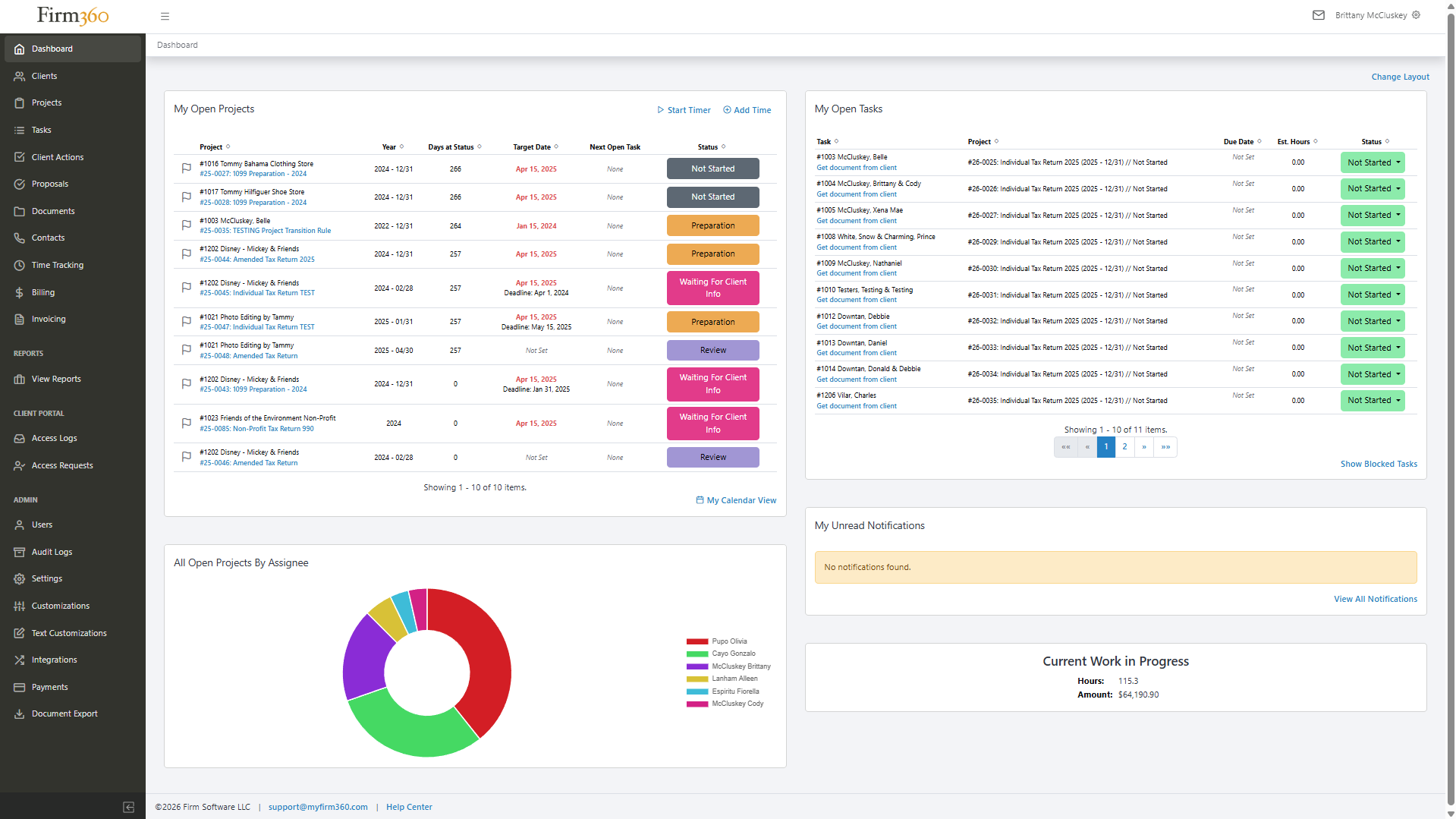The image size is (1456, 819).
Task: Toggle flag for Tommy Bahama Clothing Store project
Action: coord(186,169)
